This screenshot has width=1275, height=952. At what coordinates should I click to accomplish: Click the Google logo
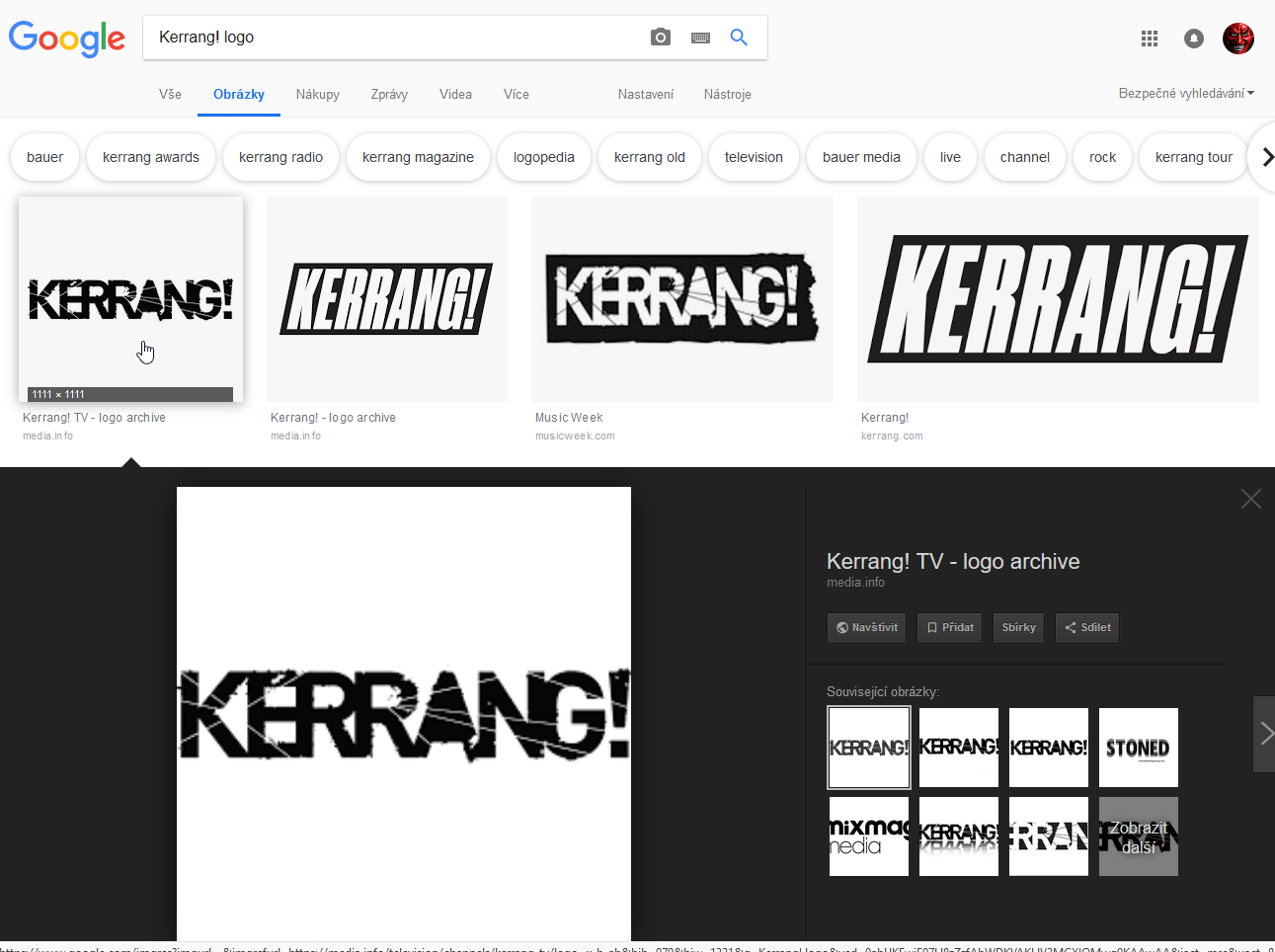[67, 39]
